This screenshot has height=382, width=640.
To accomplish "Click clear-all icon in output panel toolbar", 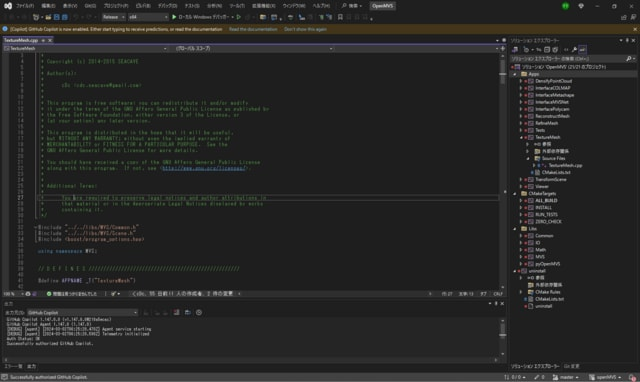I will [x=176, y=313].
